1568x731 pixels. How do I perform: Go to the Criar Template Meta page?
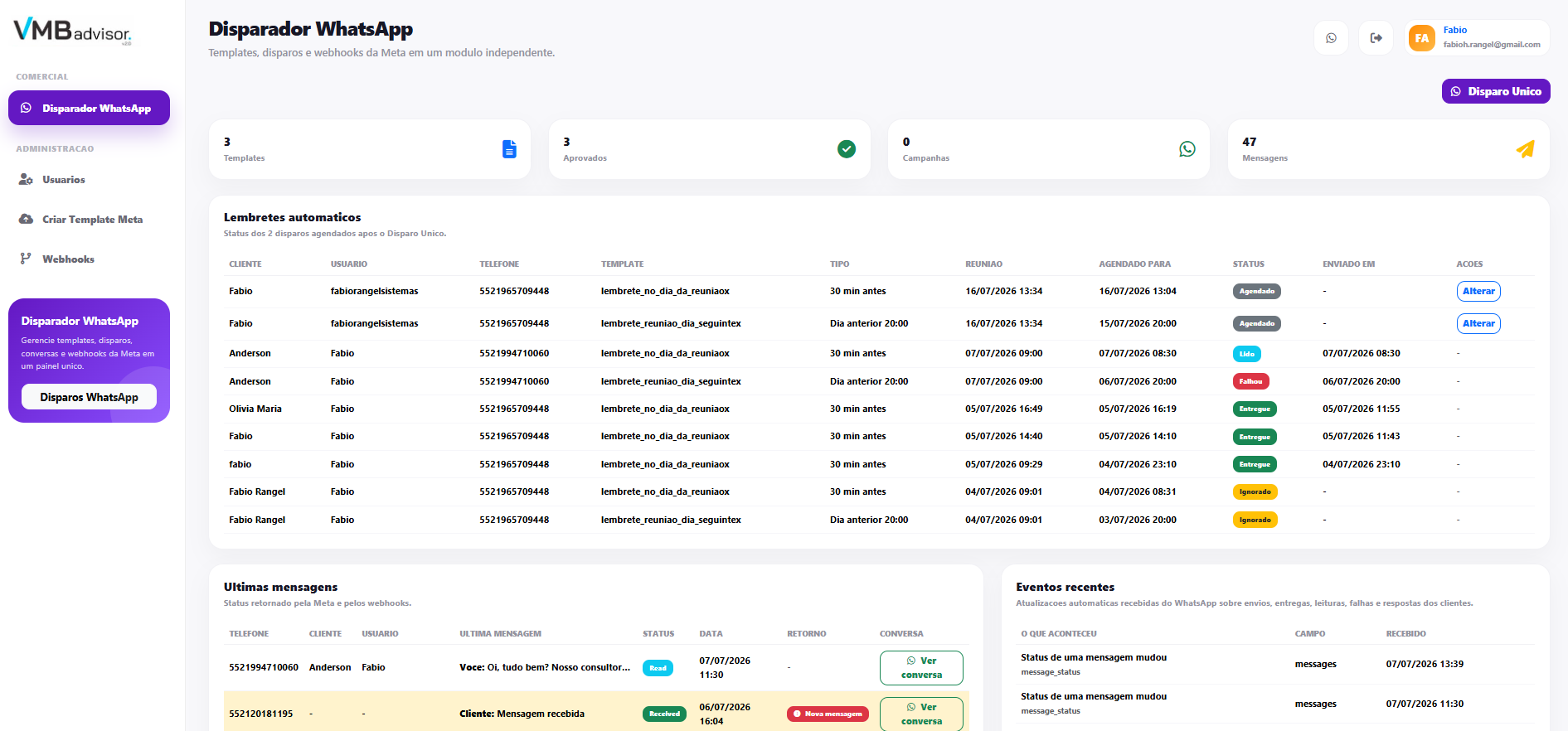click(x=89, y=220)
